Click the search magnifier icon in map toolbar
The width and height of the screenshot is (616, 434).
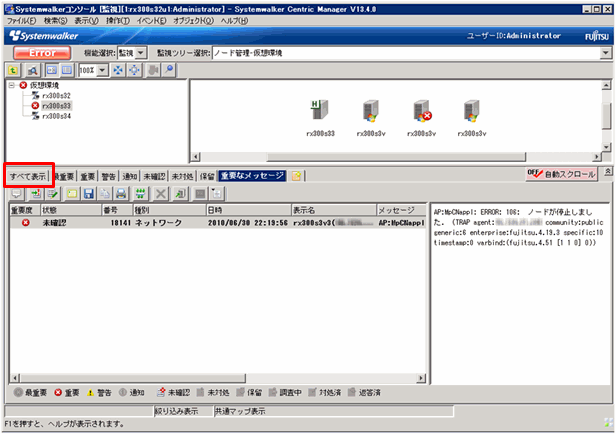click(168, 70)
